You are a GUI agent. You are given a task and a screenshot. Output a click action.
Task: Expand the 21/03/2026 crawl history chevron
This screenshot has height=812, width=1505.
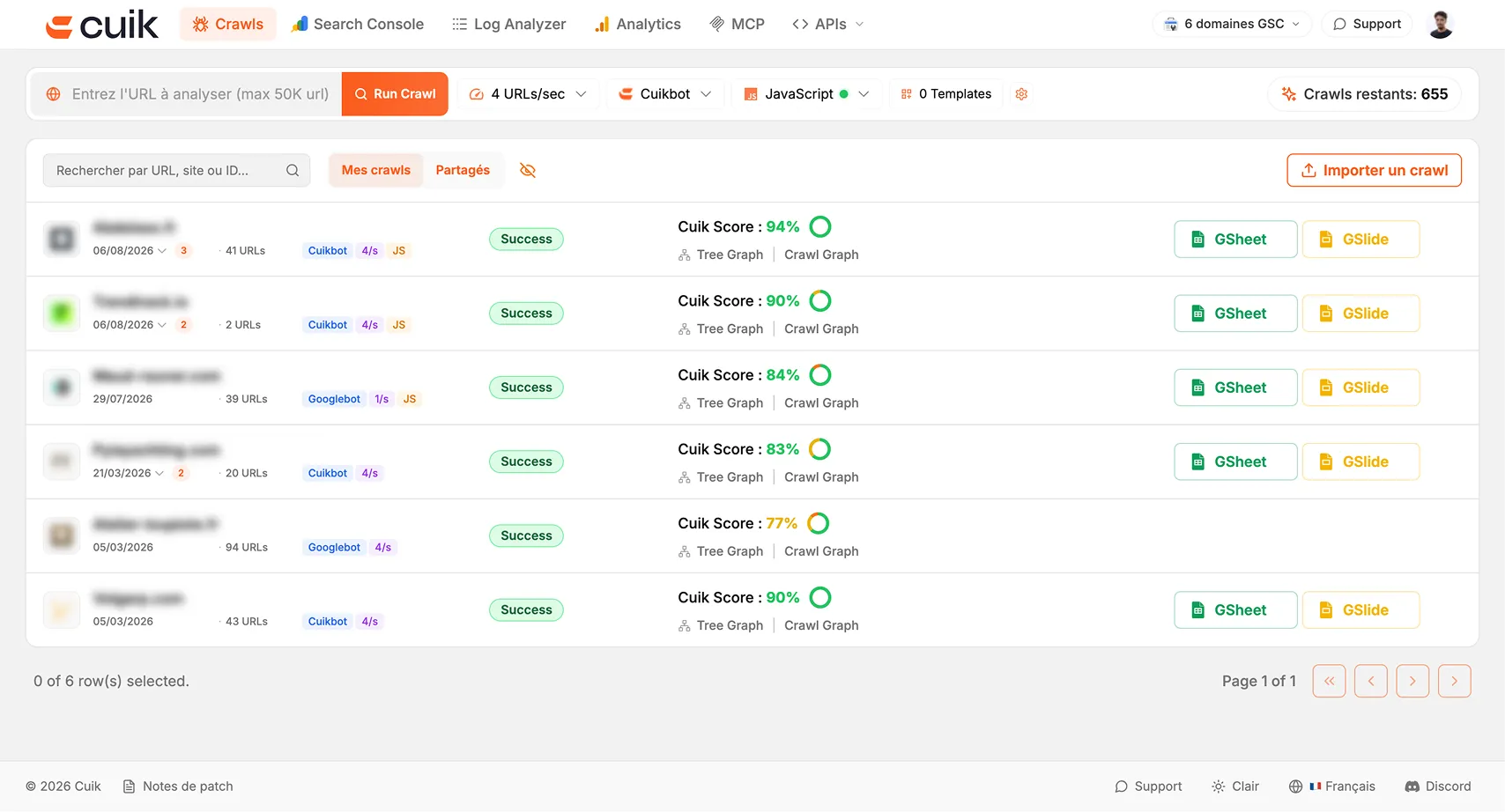coord(159,473)
